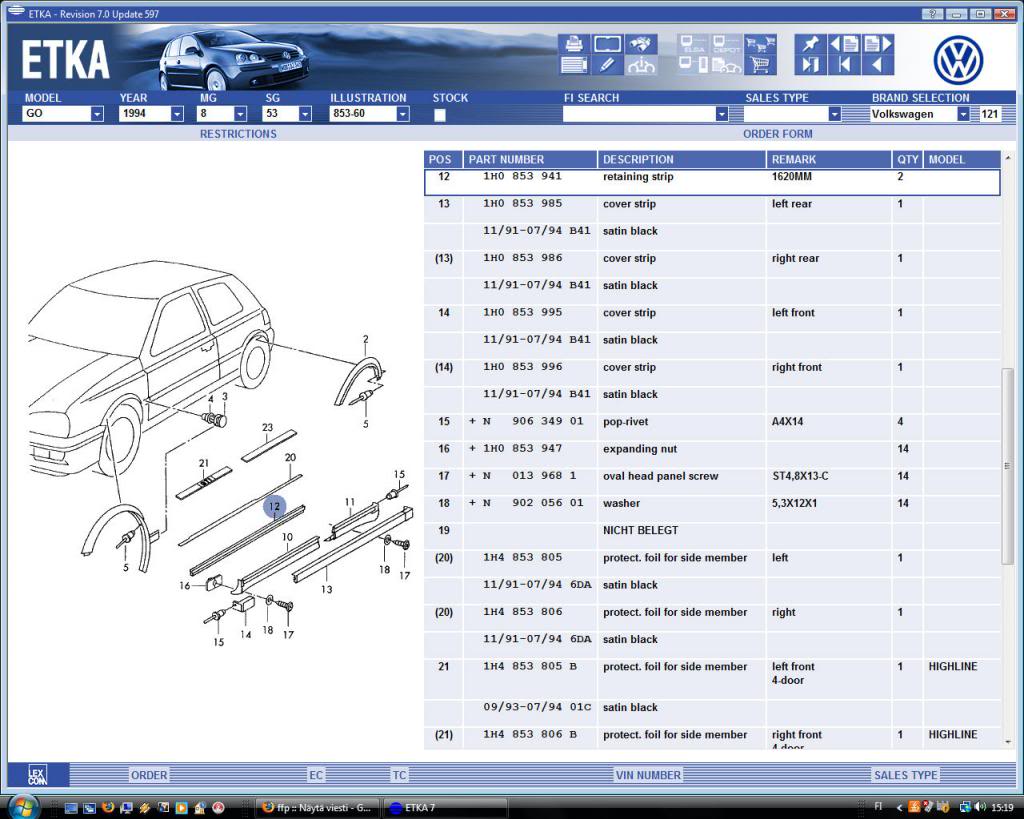Click callout 23 in the illustration
Image resolution: width=1024 pixels, height=819 pixels.
coord(267,428)
